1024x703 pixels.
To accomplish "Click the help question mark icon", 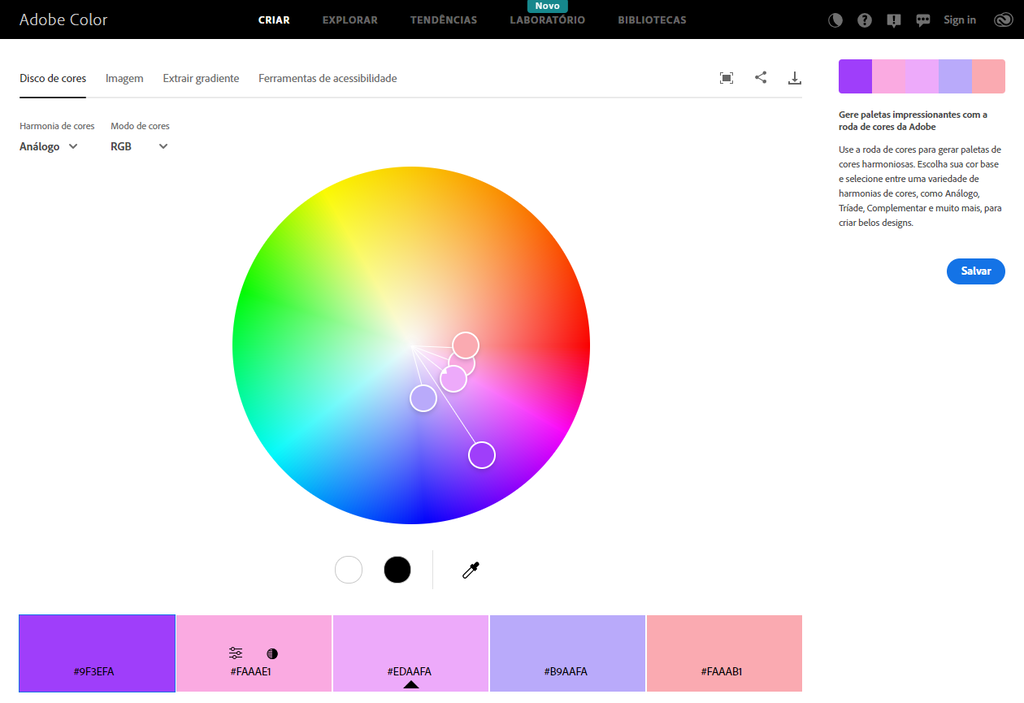I will pos(864,19).
